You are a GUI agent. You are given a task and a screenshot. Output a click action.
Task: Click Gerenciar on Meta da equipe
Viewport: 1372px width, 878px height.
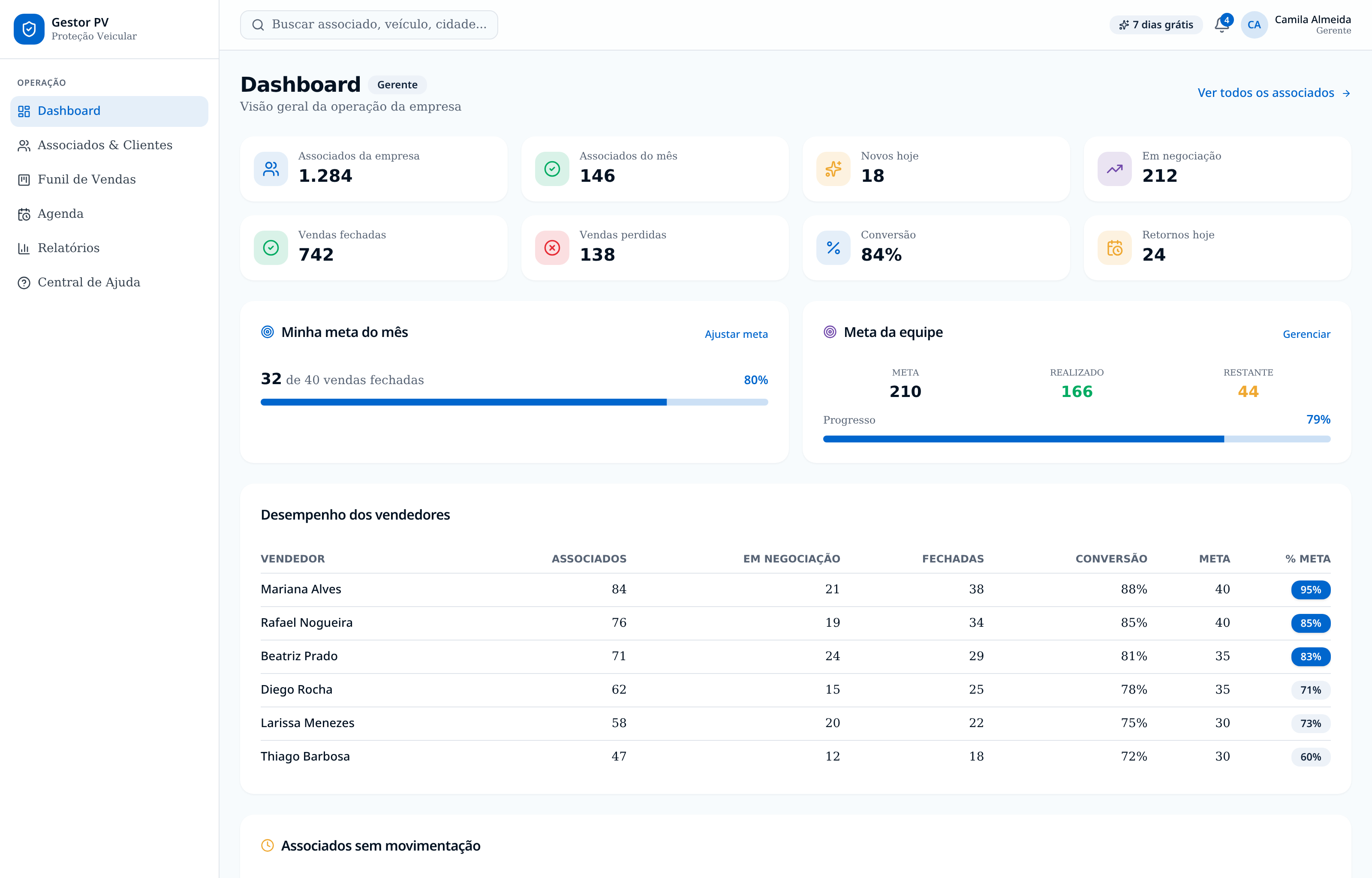1306,334
